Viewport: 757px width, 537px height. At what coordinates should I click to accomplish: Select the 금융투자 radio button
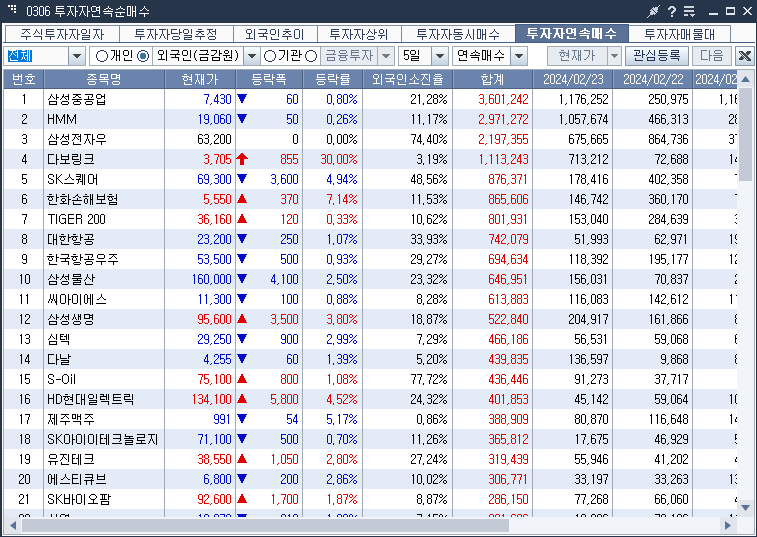[311, 56]
